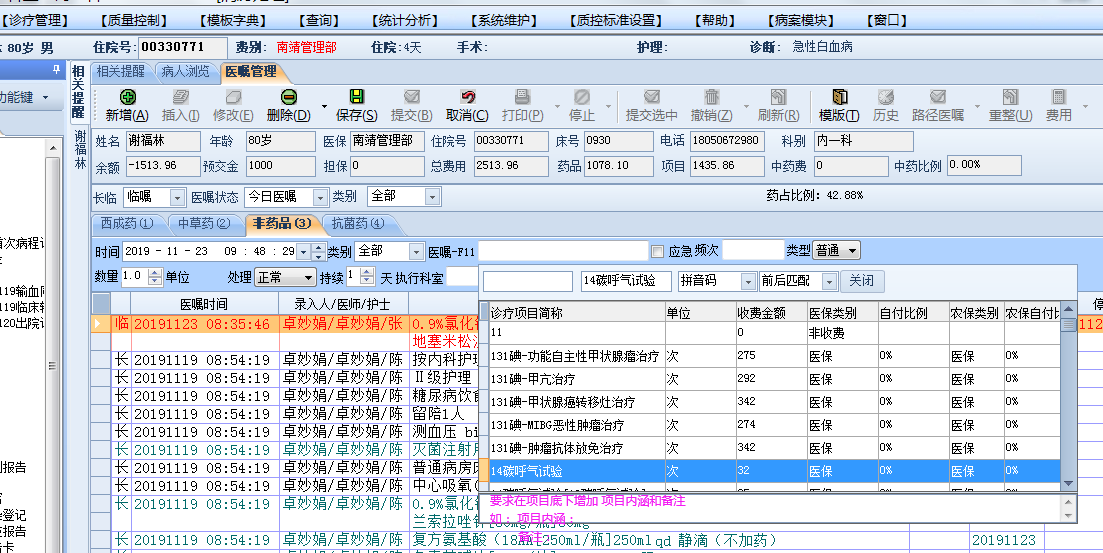Click the 插入(I) insert icon
The image size is (1103, 553).
(x=181, y=97)
